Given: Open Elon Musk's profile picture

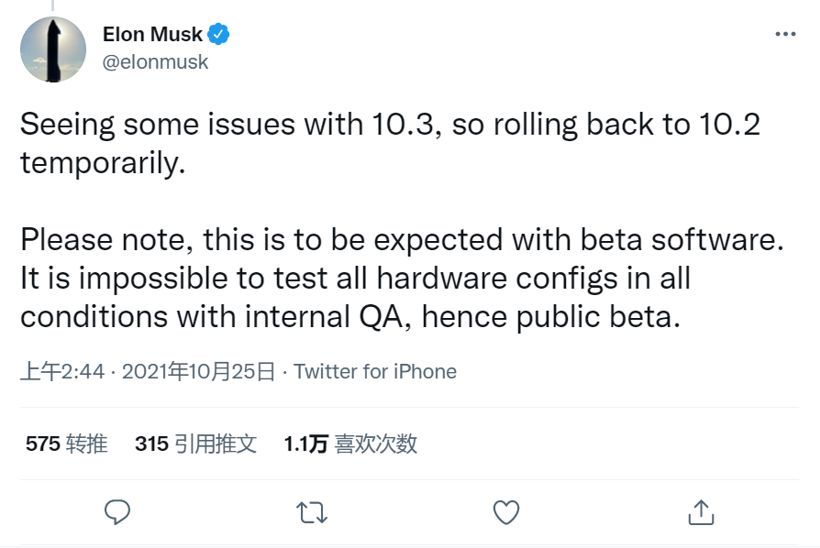Looking at the screenshot, I should pyautogui.click(x=53, y=49).
